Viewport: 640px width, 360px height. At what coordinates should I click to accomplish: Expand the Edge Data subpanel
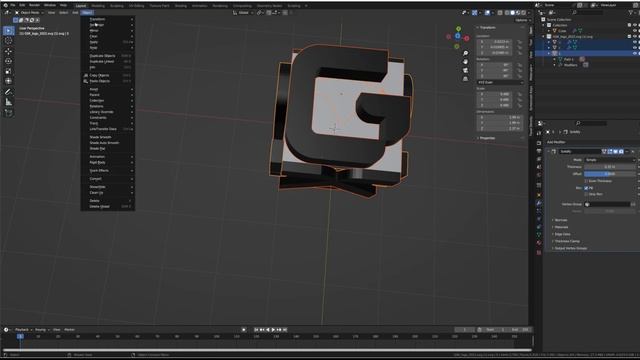[561, 234]
